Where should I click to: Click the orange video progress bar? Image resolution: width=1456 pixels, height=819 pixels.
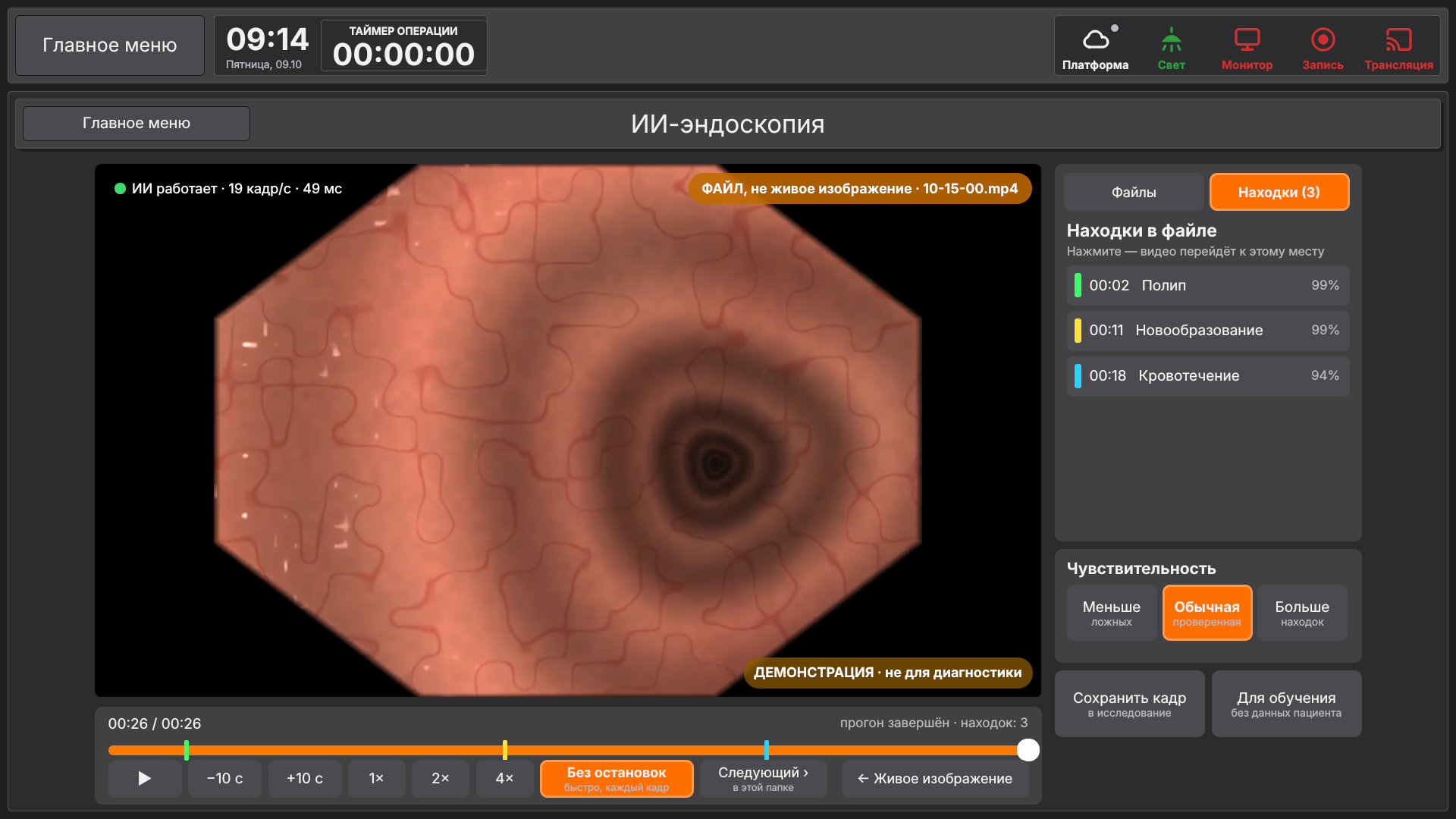pyautogui.click(x=569, y=750)
